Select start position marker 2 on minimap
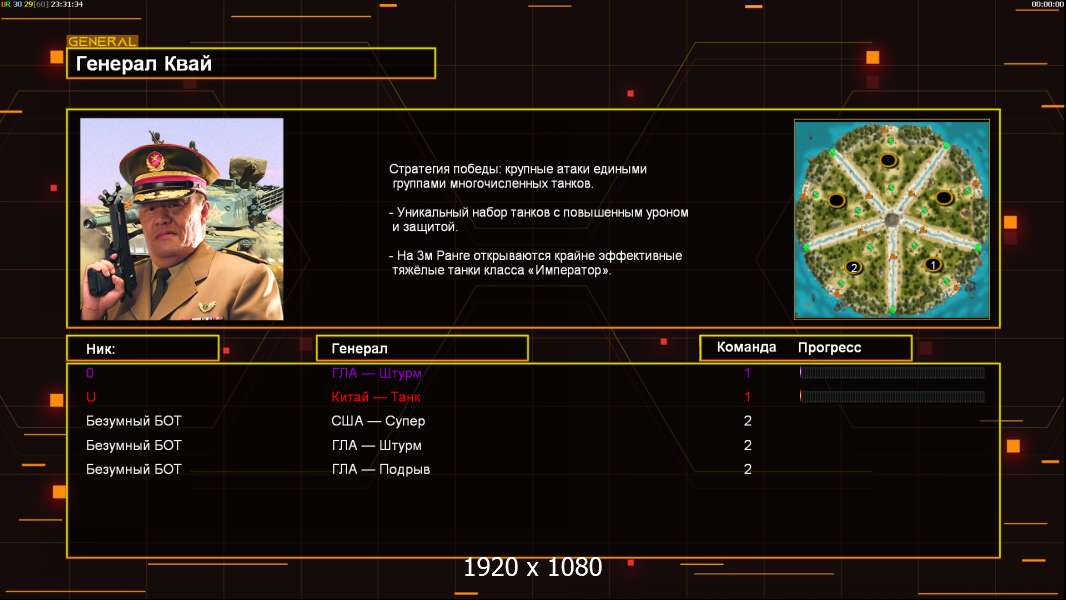 click(x=854, y=267)
